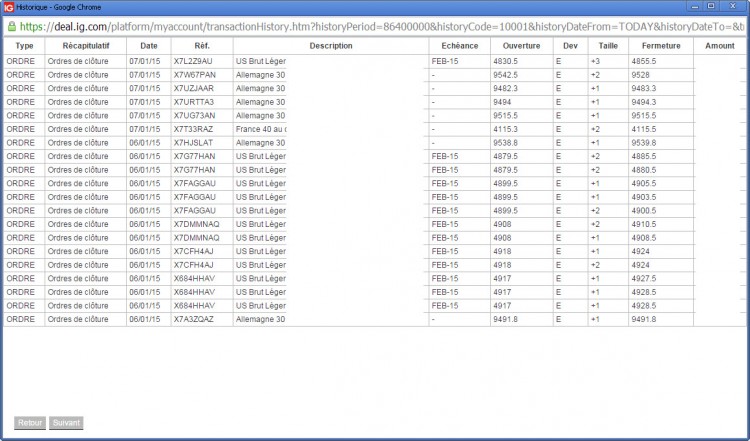
Task: Click the Retour button
Action: pyautogui.click(x=30, y=423)
